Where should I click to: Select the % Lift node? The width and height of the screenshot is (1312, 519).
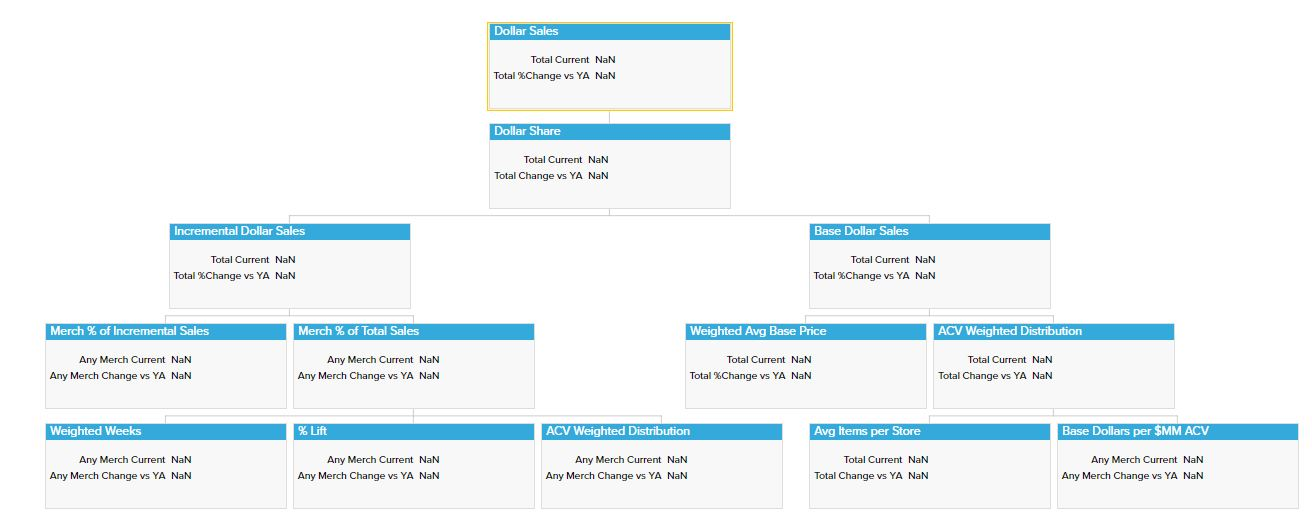tap(413, 432)
